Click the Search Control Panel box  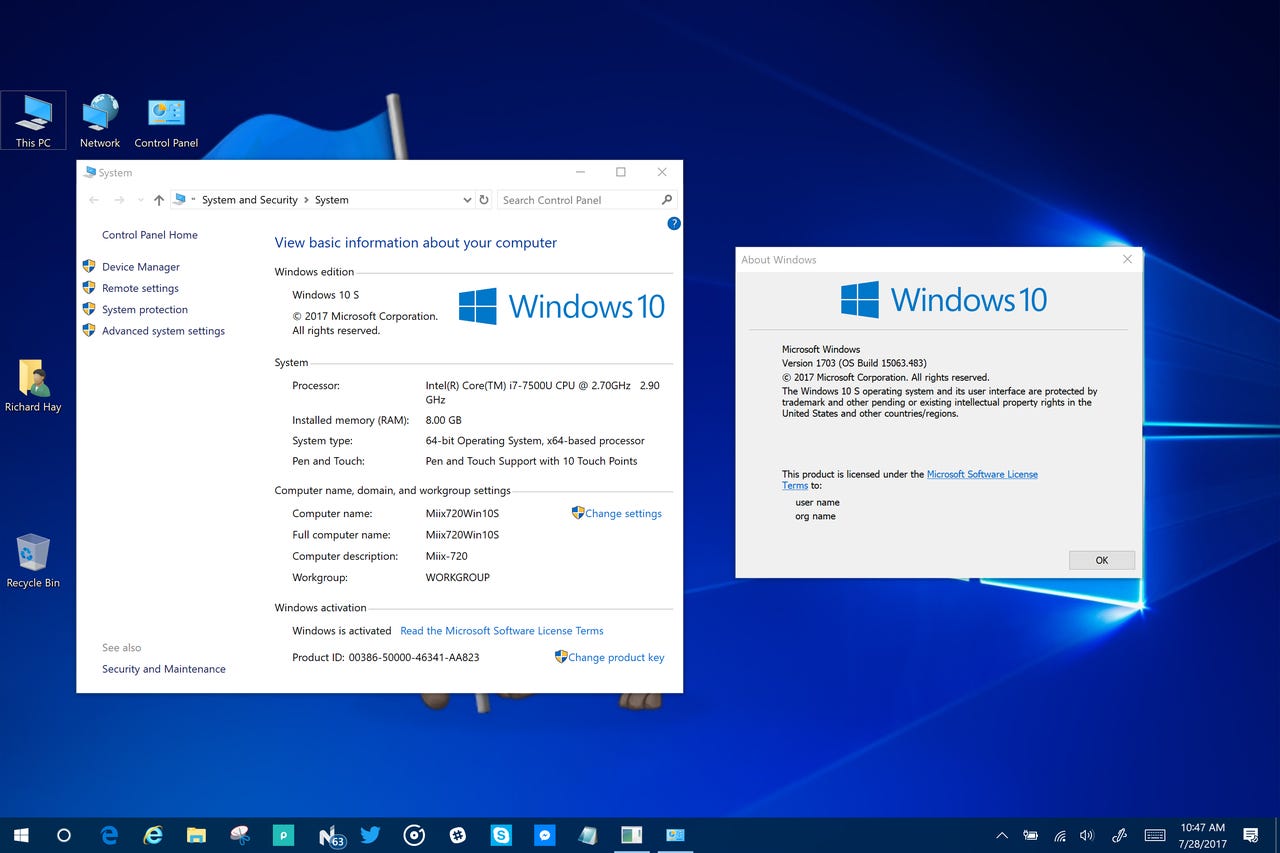point(580,199)
